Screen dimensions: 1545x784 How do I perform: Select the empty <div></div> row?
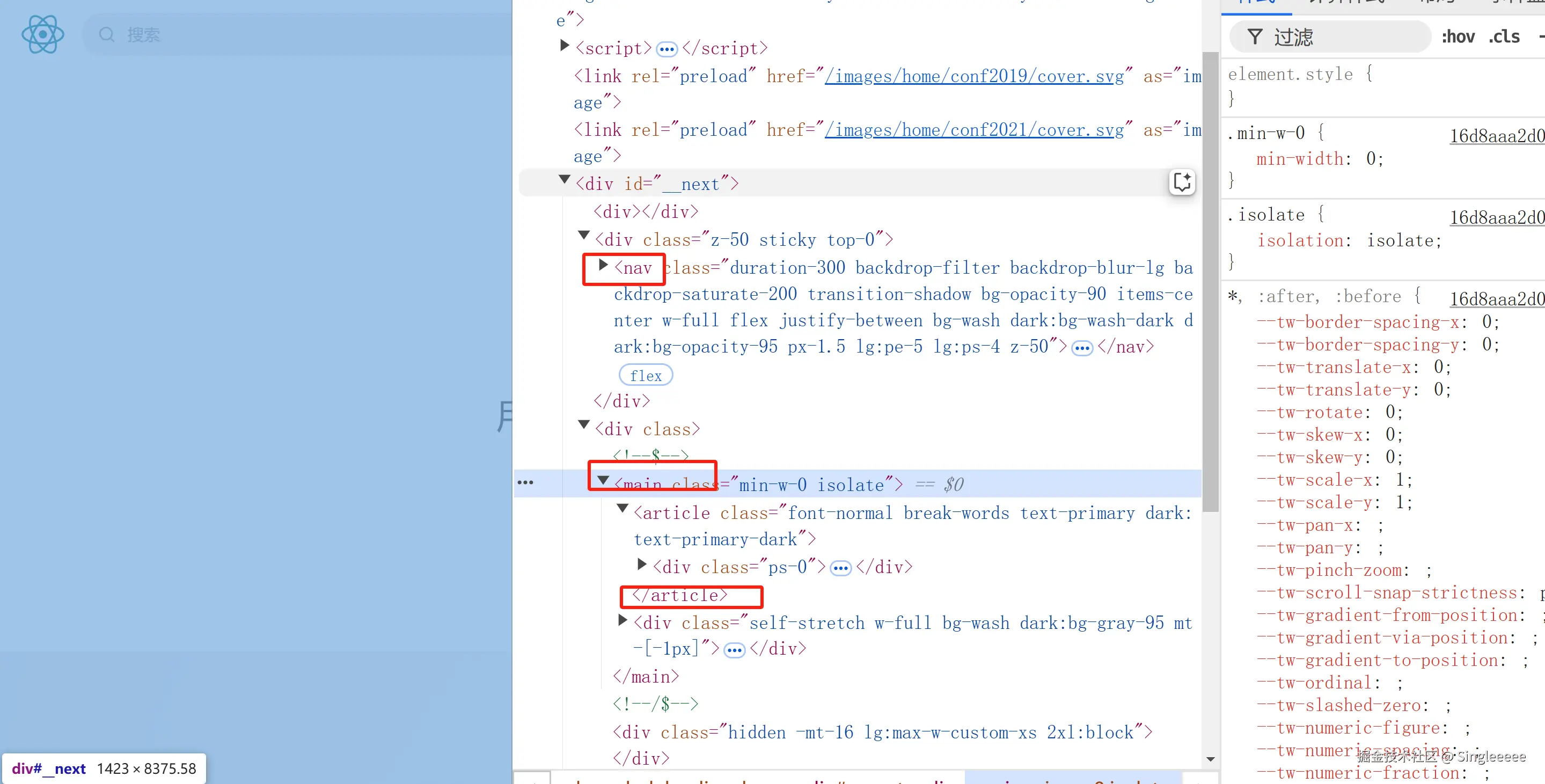point(646,213)
